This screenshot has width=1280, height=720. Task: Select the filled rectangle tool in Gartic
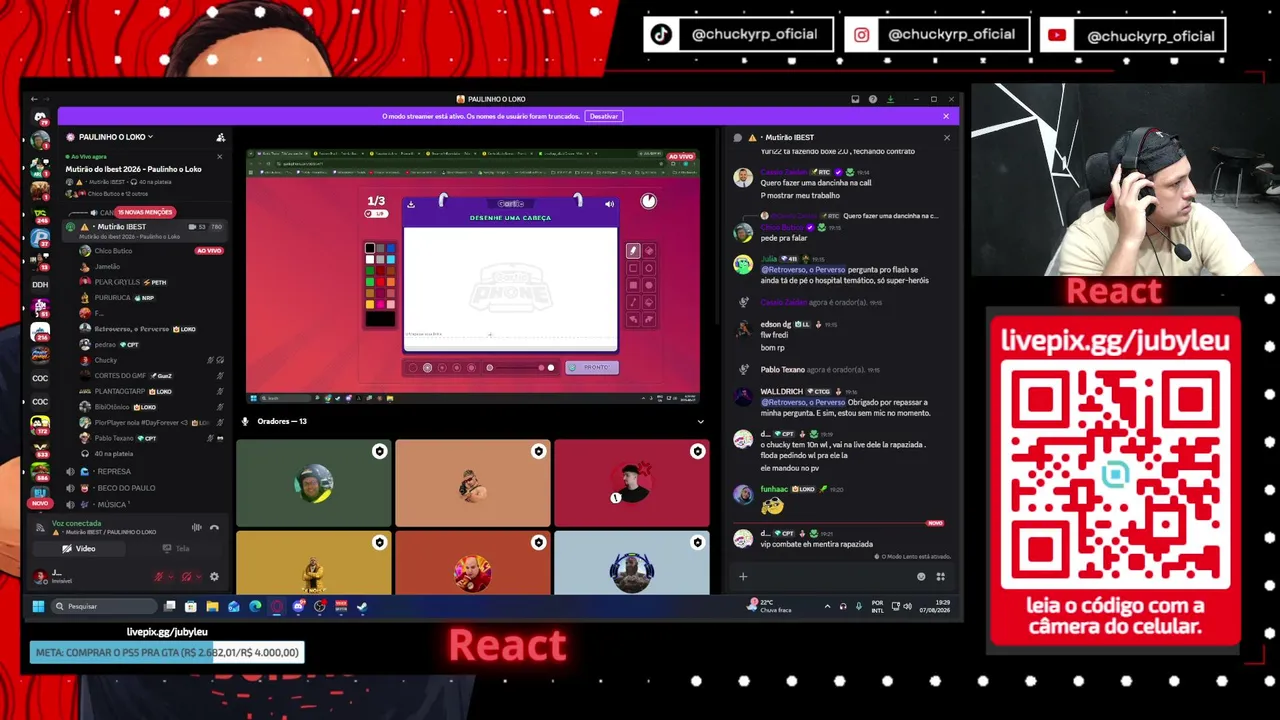tap(633, 285)
